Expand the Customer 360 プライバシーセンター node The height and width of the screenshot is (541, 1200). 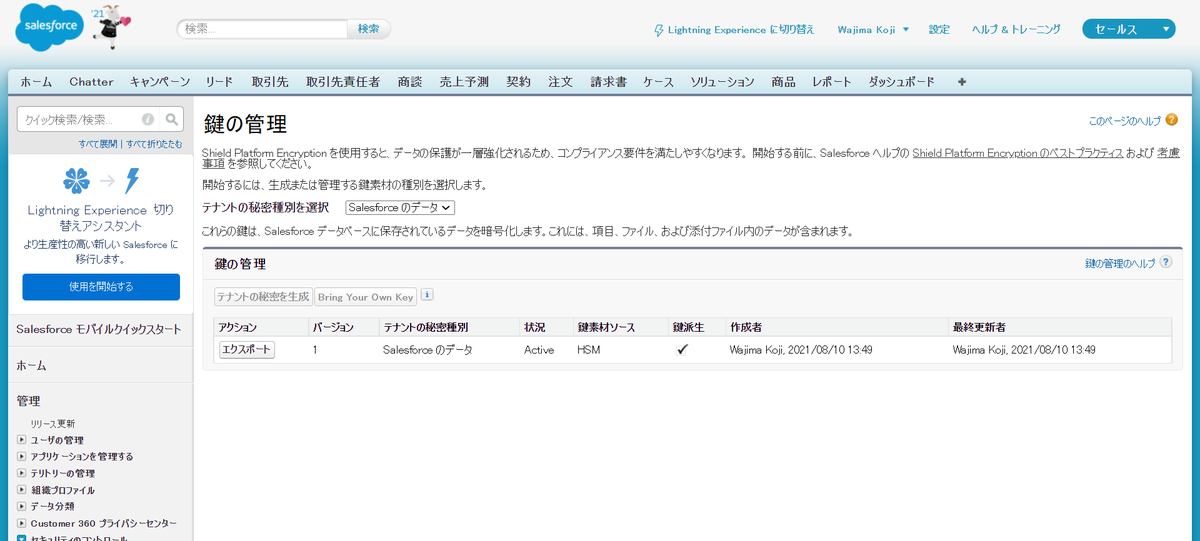(21, 523)
